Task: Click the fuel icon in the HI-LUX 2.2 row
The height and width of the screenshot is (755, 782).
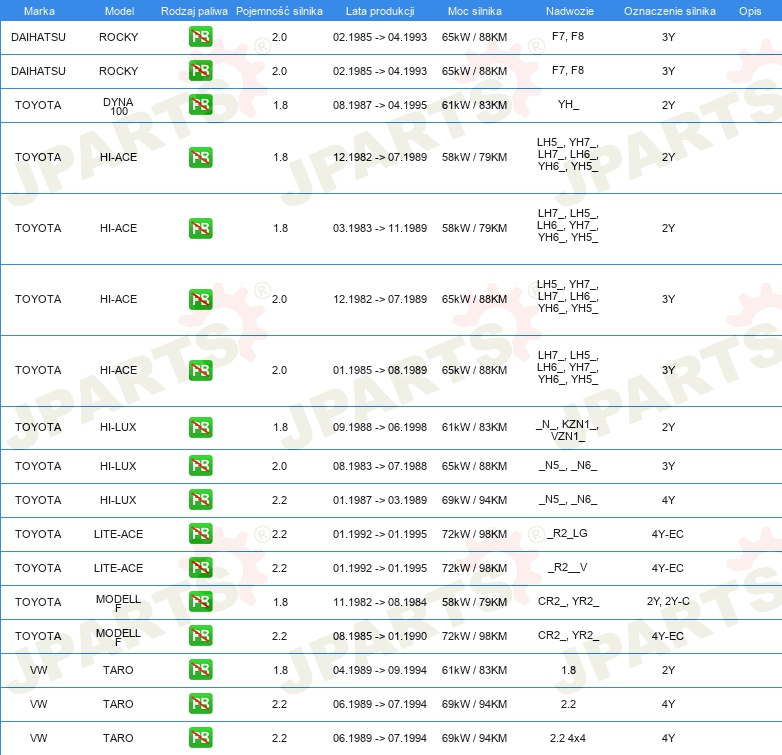Action: (x=200, y=500)
